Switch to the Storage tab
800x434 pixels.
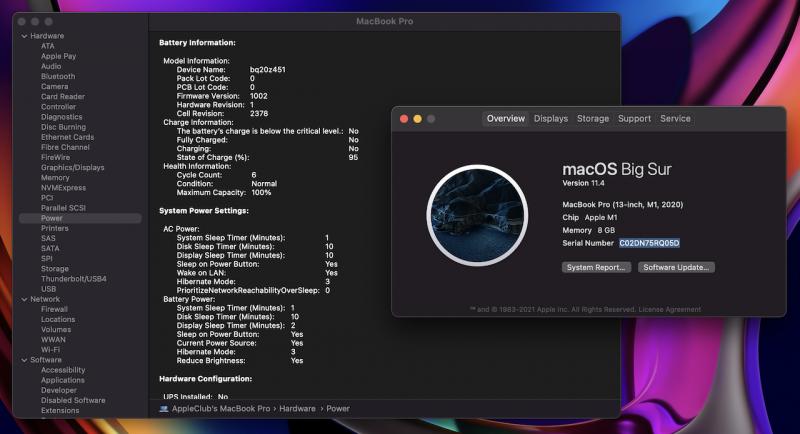593,119
